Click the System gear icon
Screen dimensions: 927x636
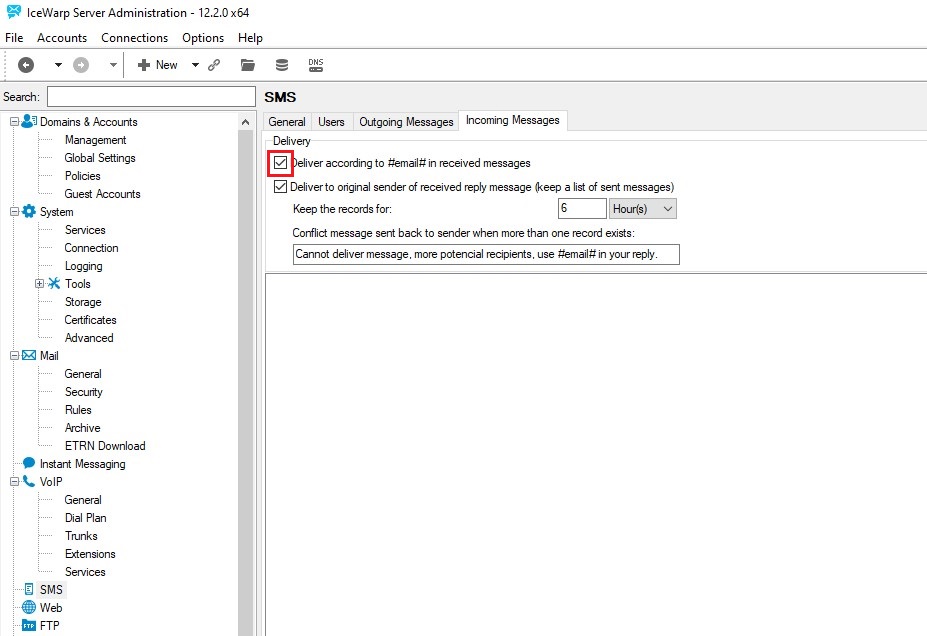(x=29, y=211)
